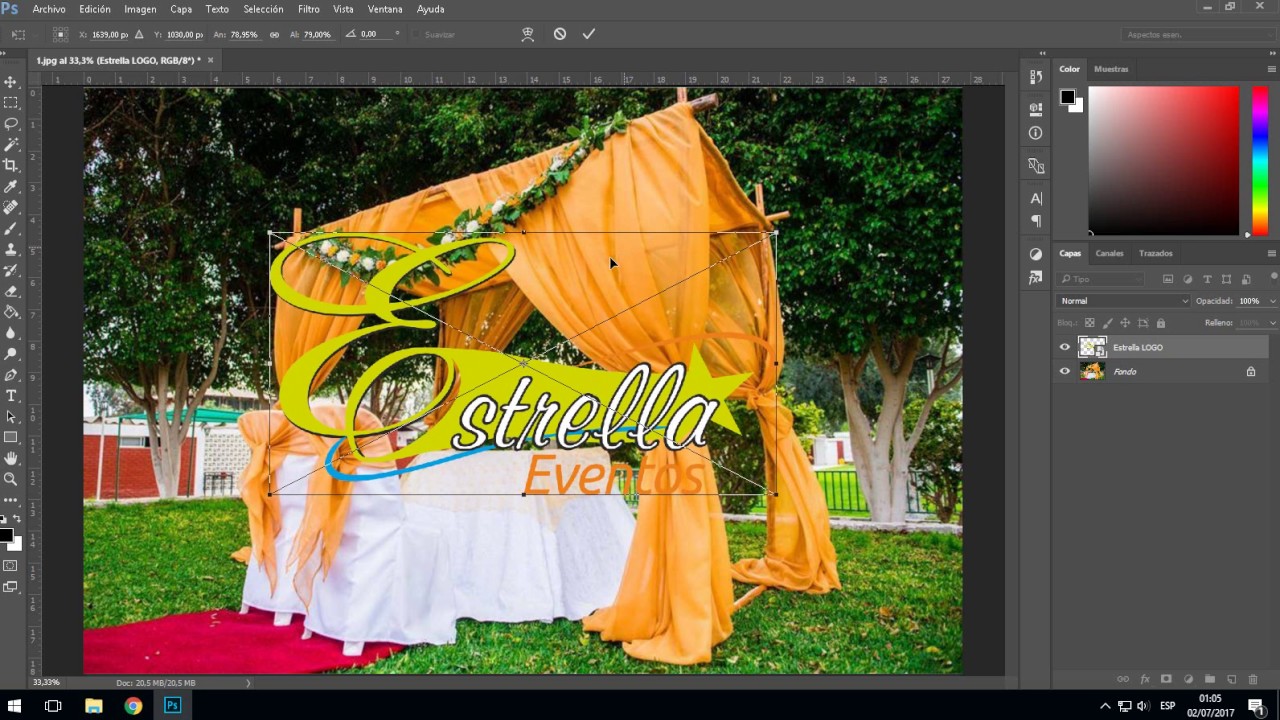This screenshot has height=720, width=1280.
Task: Open the Info panel icon in side dock
Action: 1036,132
